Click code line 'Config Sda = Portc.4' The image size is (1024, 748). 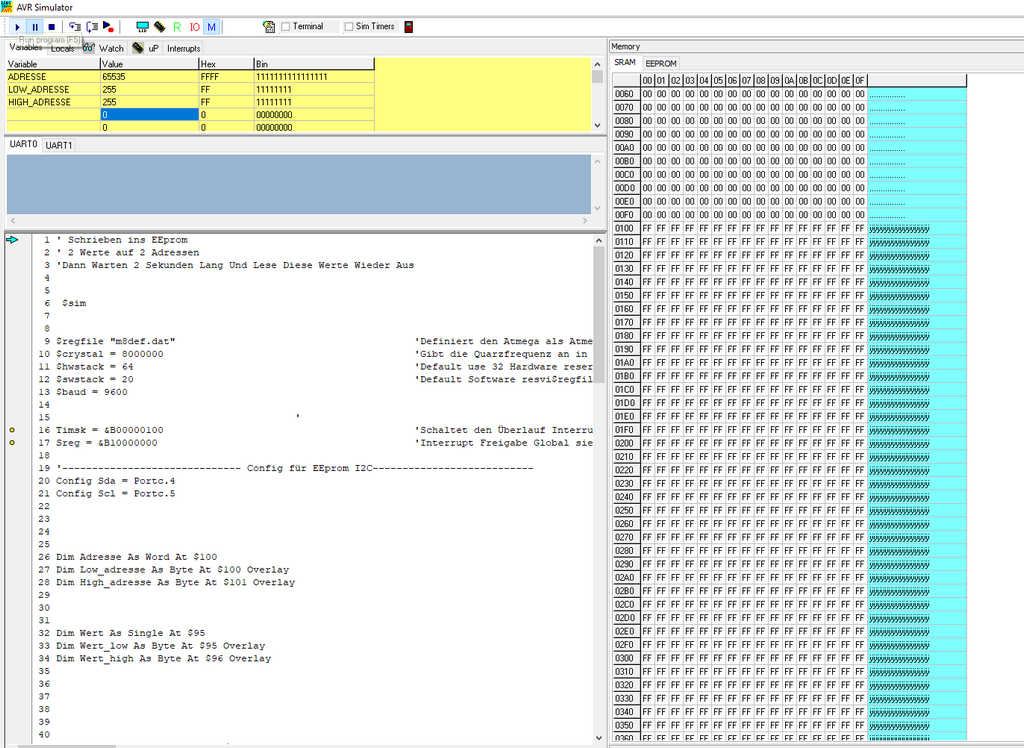click(x=116, y=481)
